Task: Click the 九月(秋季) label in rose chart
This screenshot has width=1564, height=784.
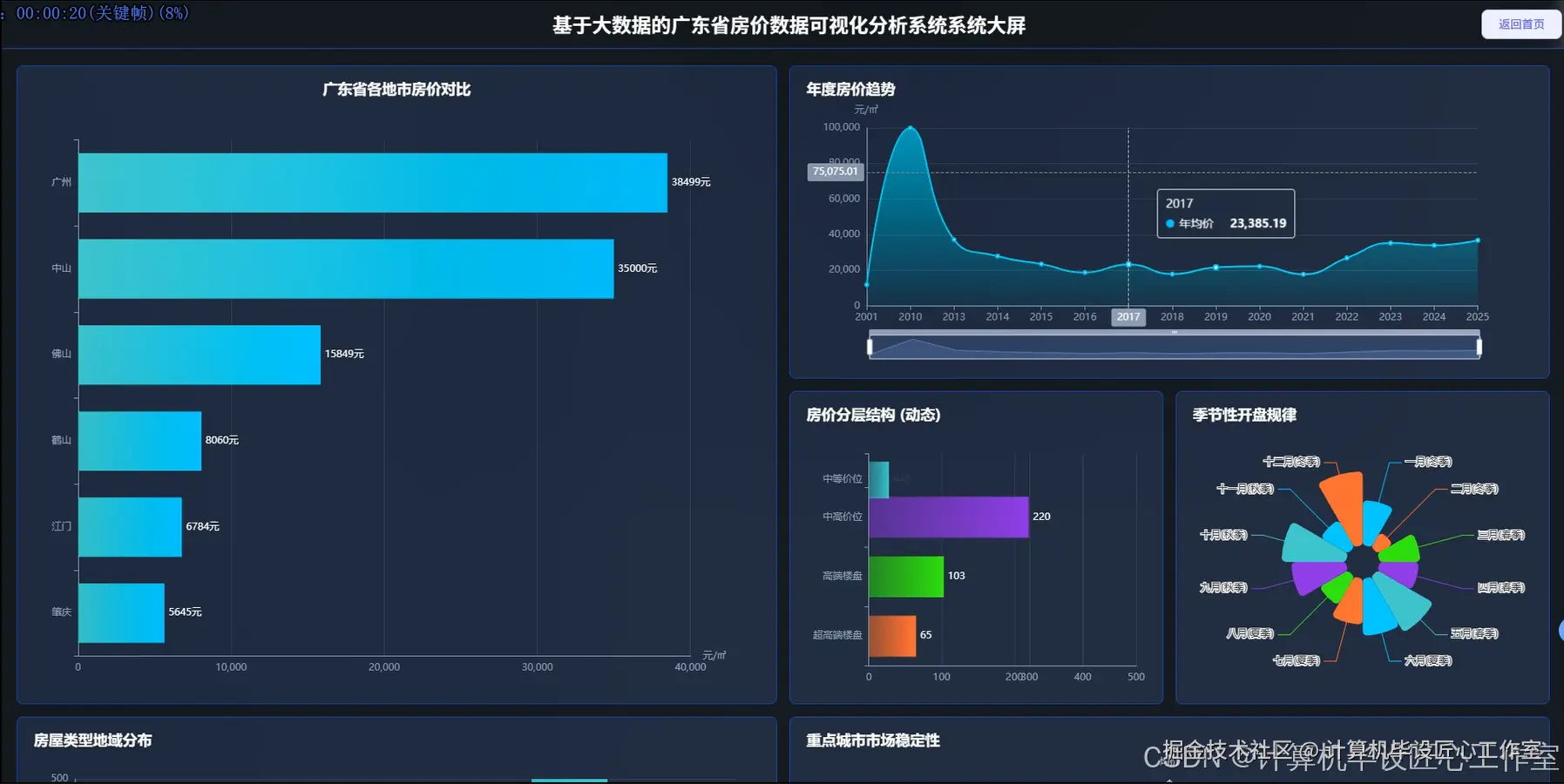Action: tap(1223, 588)
